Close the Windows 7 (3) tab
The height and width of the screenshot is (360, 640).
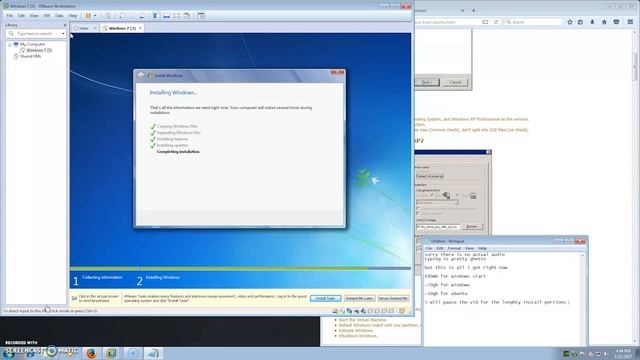point(140,28)
